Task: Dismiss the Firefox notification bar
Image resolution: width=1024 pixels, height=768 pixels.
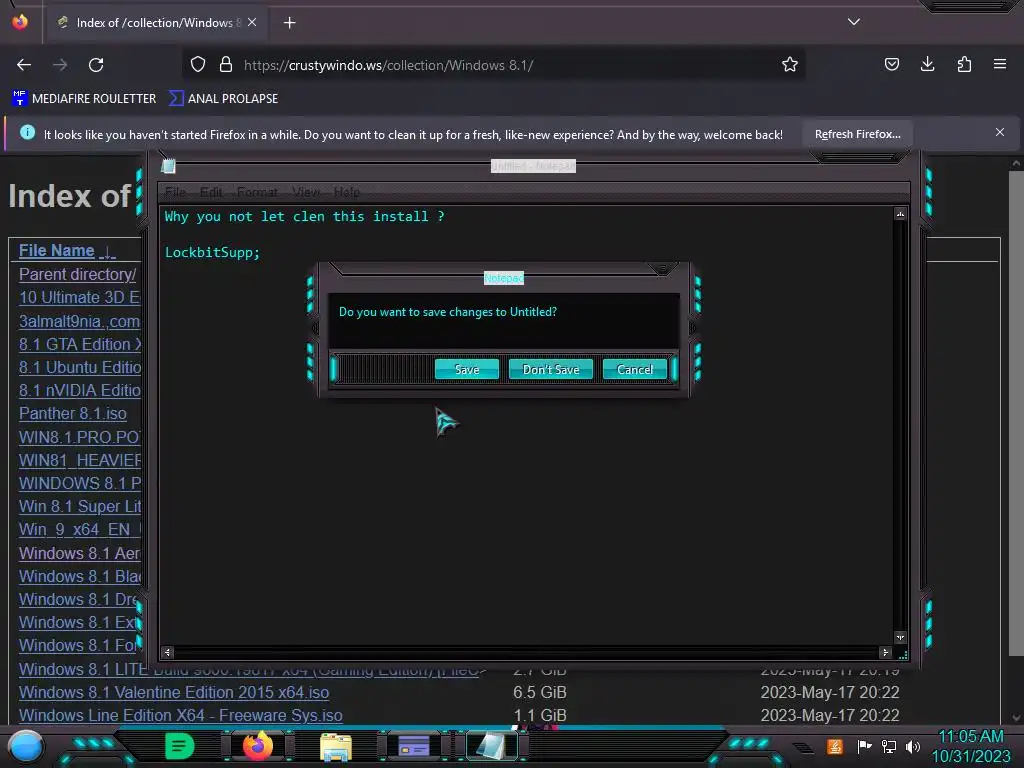Action: [999, 133]
